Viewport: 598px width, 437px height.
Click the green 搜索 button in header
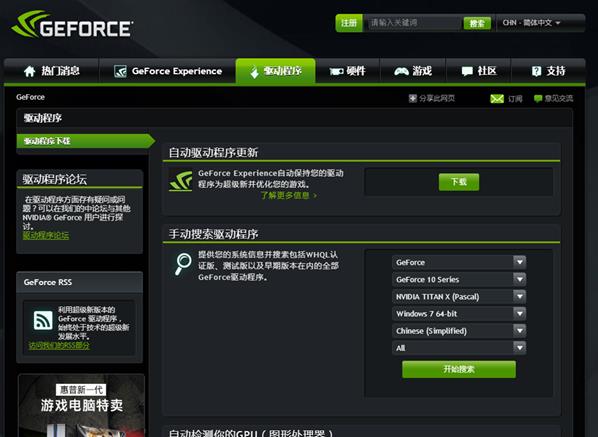click(x=477, y=23)
